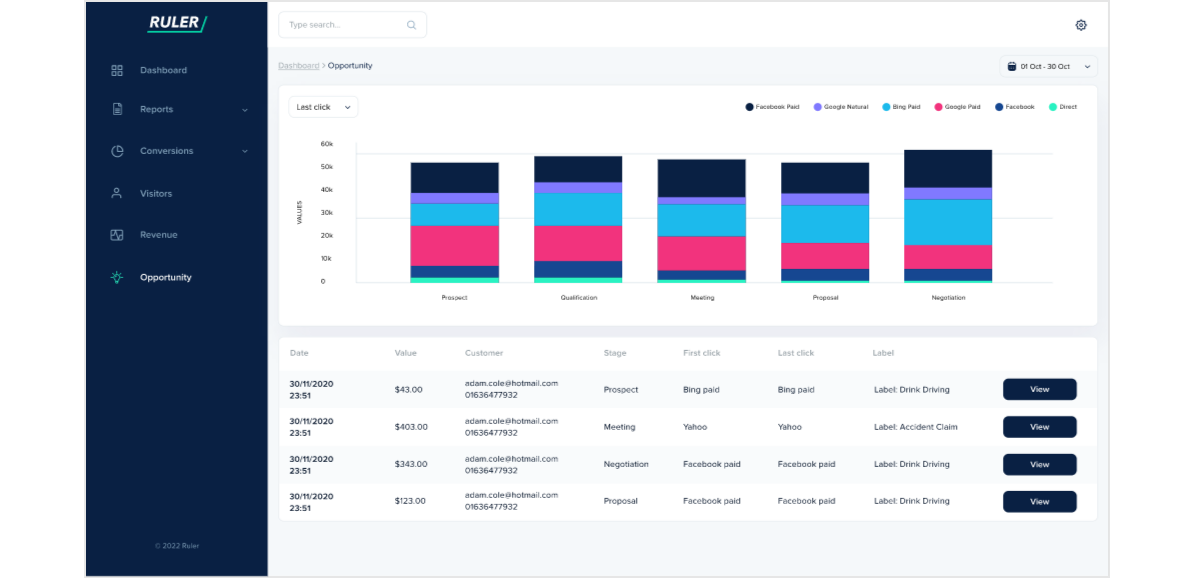Expand the 01 Oct - 30 Oct date range selector

[1047, 64]
